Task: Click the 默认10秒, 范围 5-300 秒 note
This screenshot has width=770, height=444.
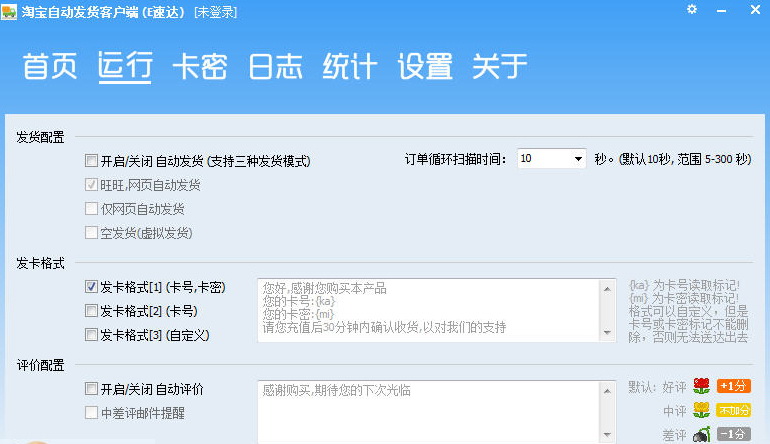Action: click(686, 159)
